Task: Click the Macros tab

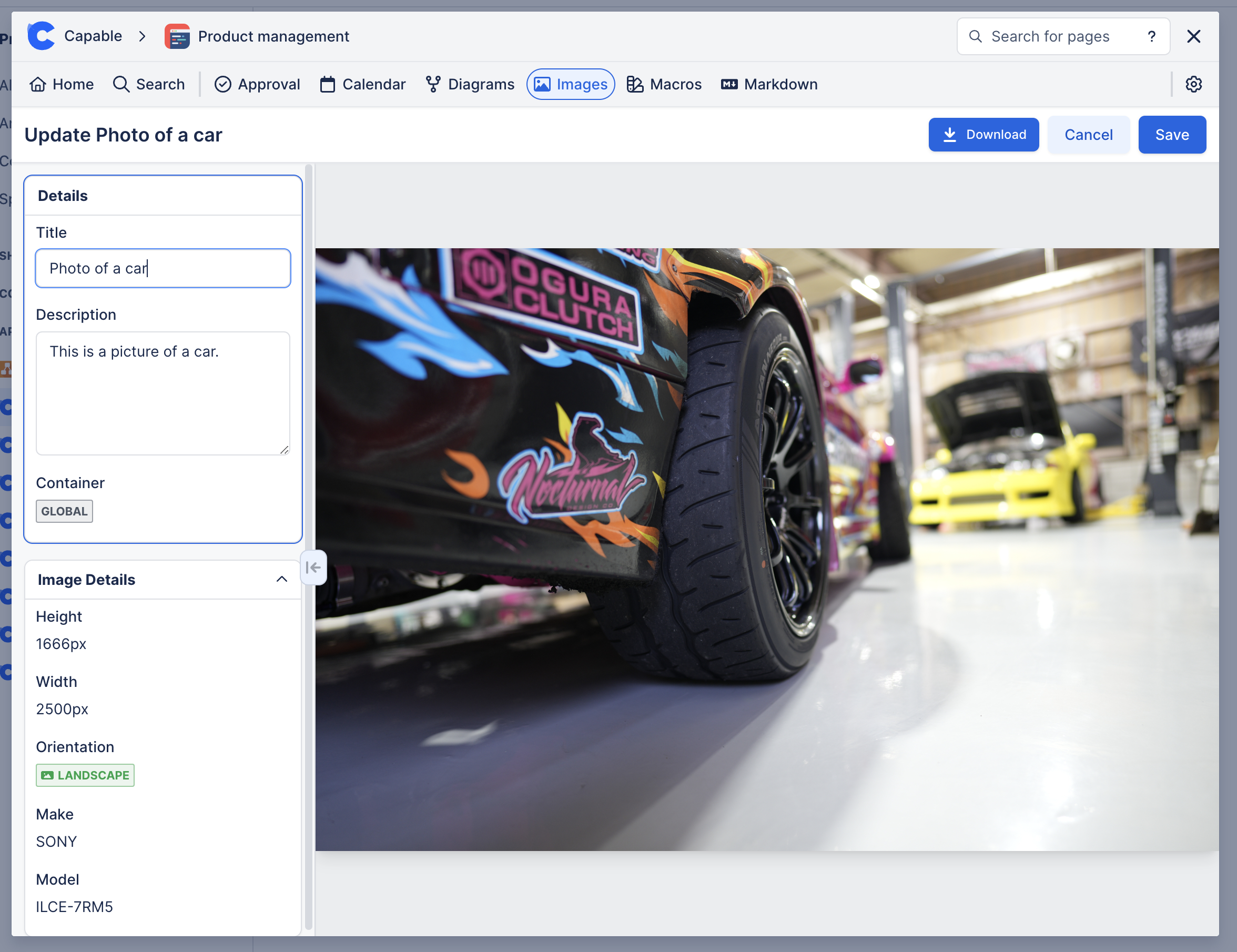Action: [x=664, y=84]
